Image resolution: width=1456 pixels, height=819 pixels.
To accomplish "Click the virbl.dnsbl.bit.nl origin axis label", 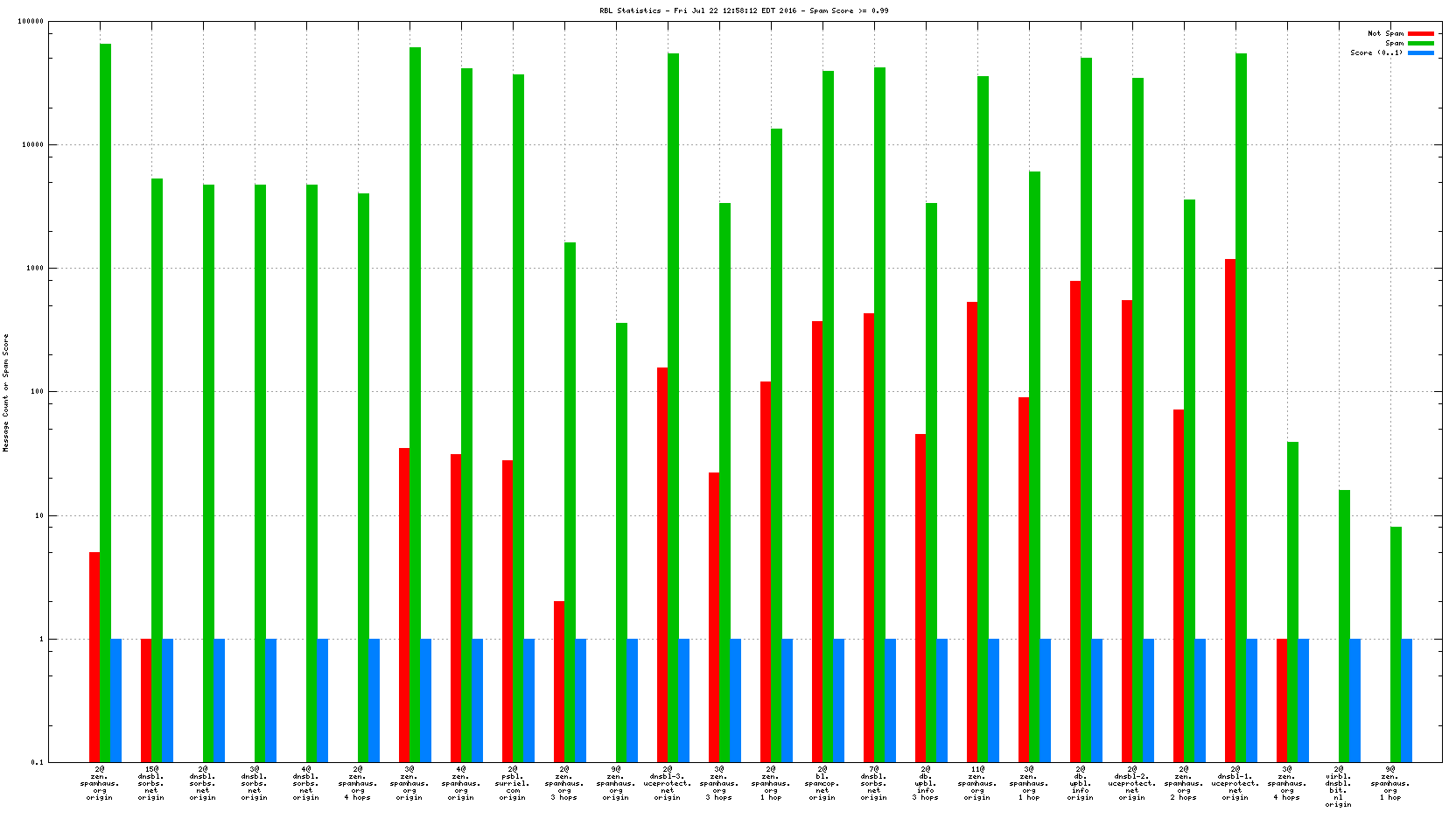I will [x=1338, y=787].
